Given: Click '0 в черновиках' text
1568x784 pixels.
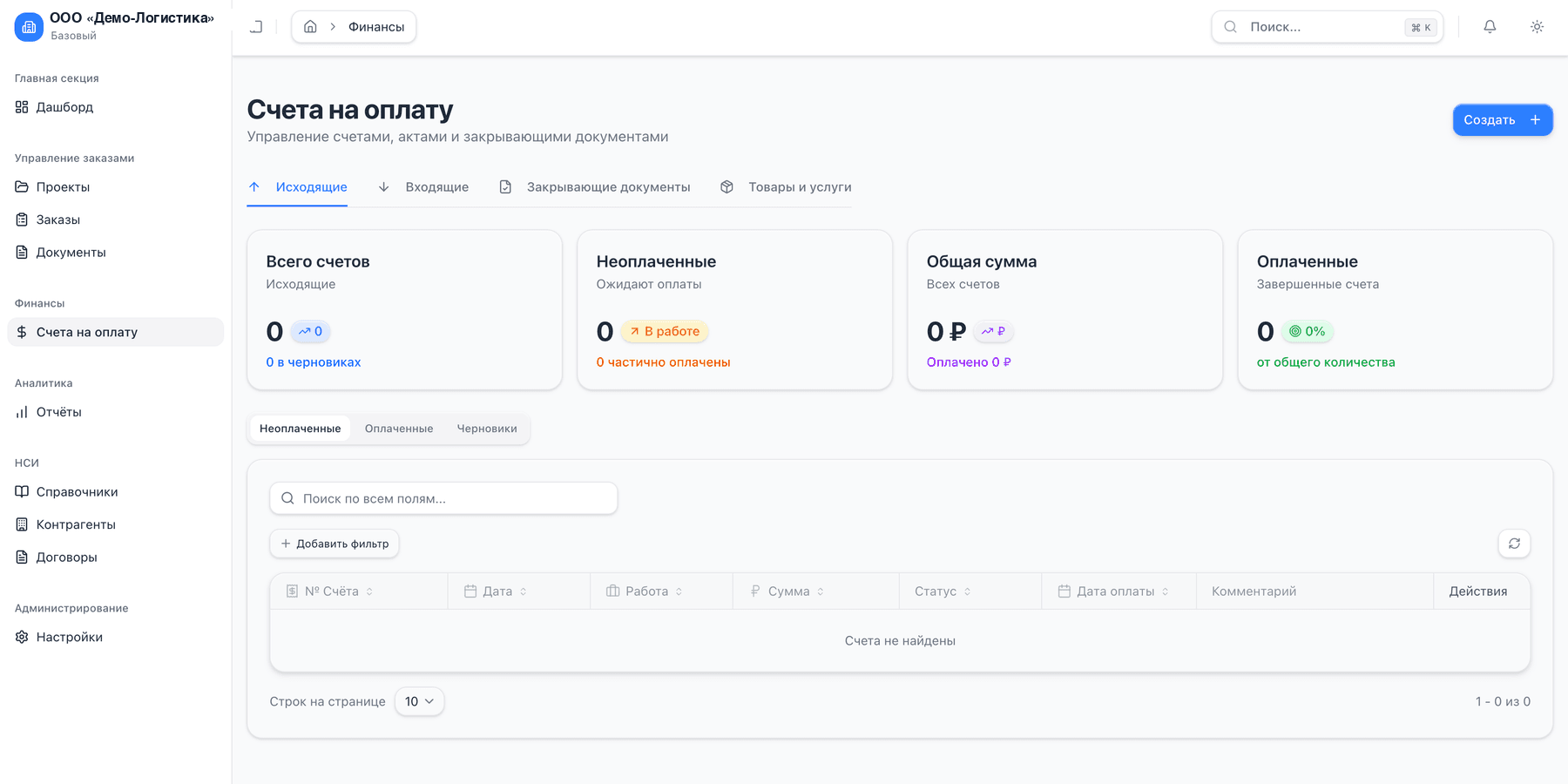Looking at the screenshot, I should pos(313,362).
